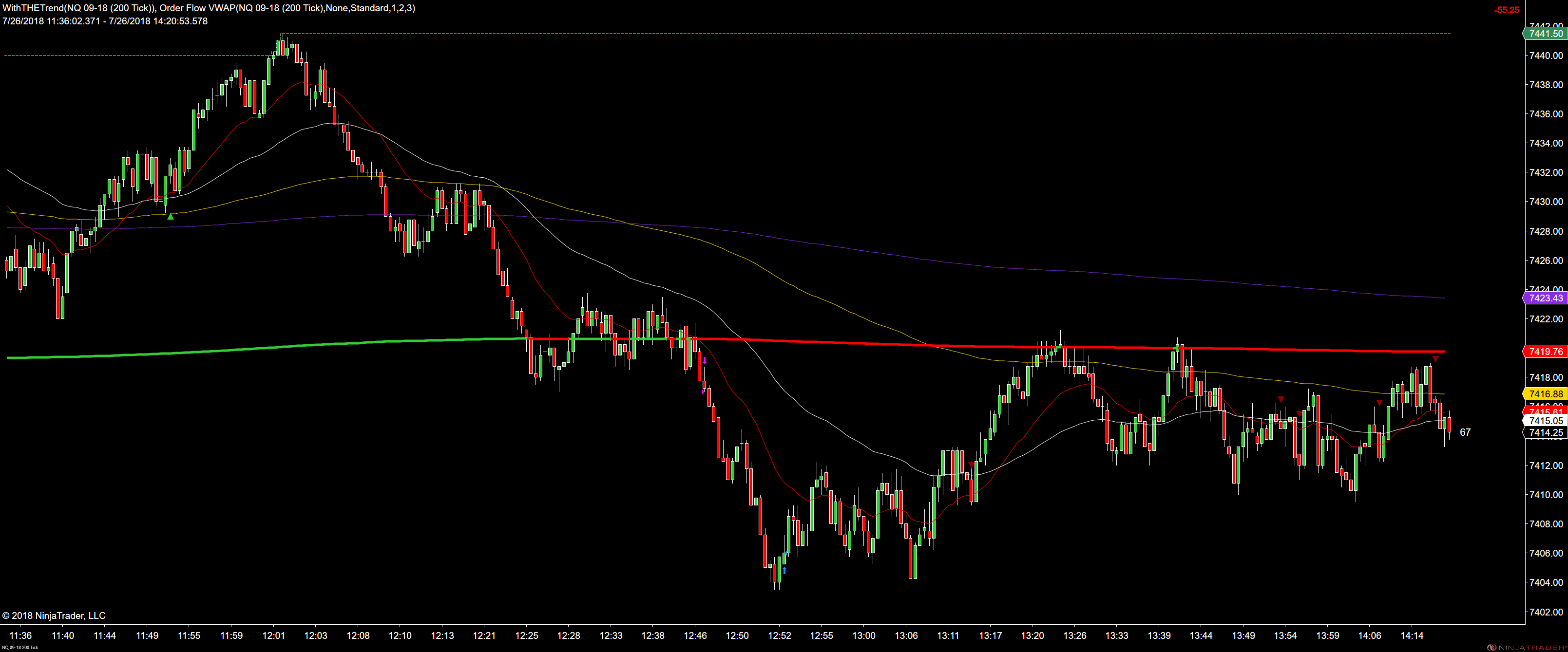This screenshot has height=652, width=1568.
Task: Click the 7436.00 price axis label
Action: 1546,114
